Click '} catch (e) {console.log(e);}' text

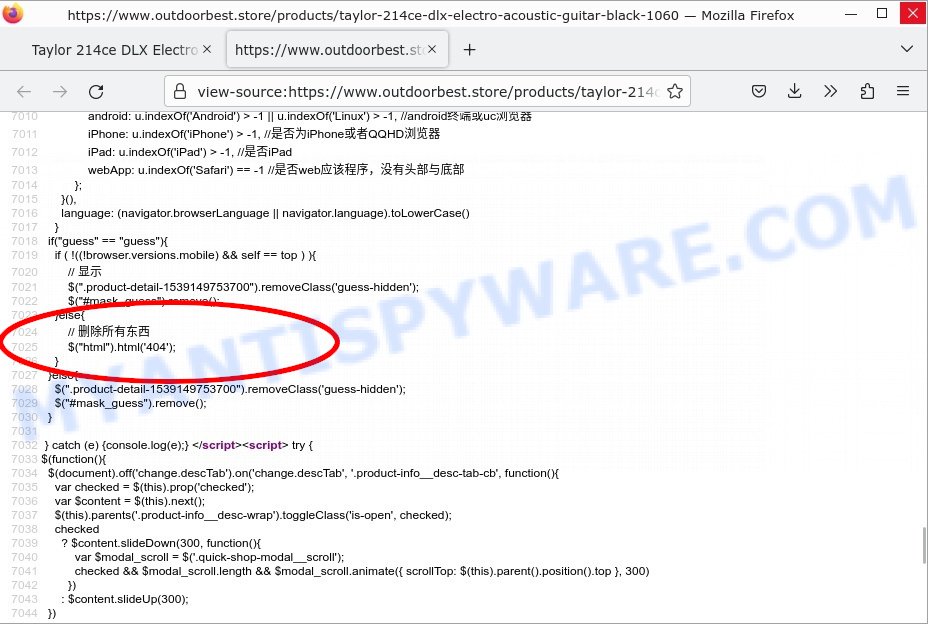coord(117,445)
